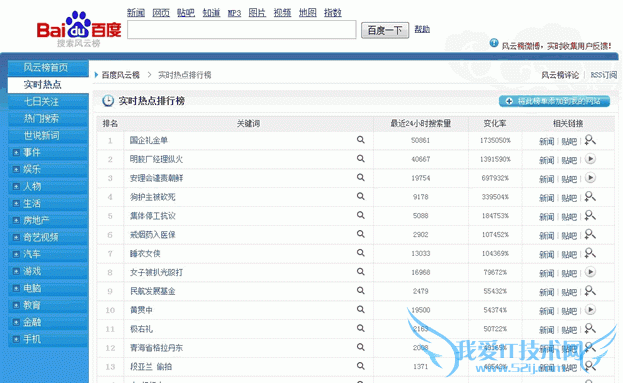Click image search icon in 狗护主被砍死 row

590,196
